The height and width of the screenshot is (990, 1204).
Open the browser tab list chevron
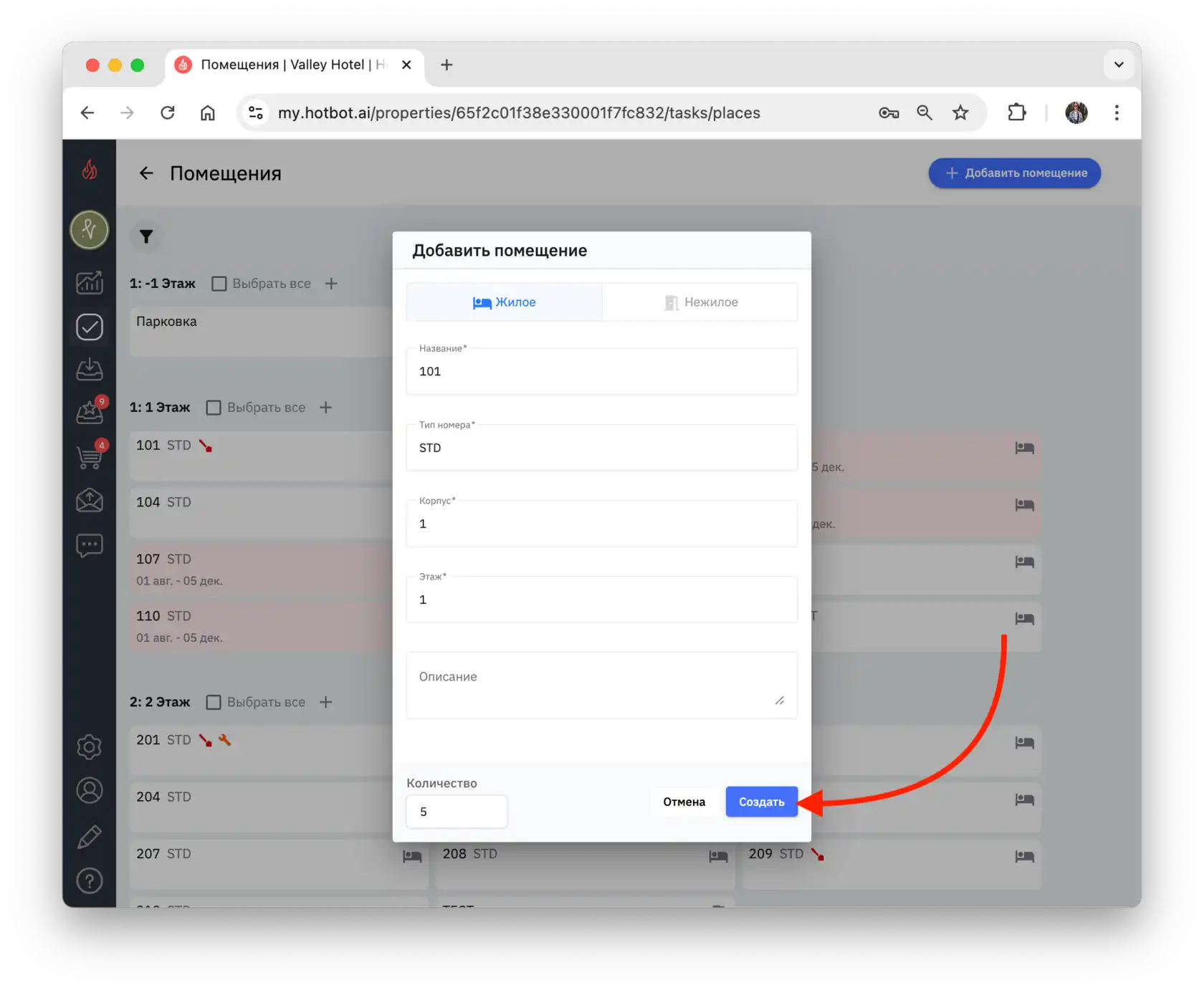click(1119, 64)
